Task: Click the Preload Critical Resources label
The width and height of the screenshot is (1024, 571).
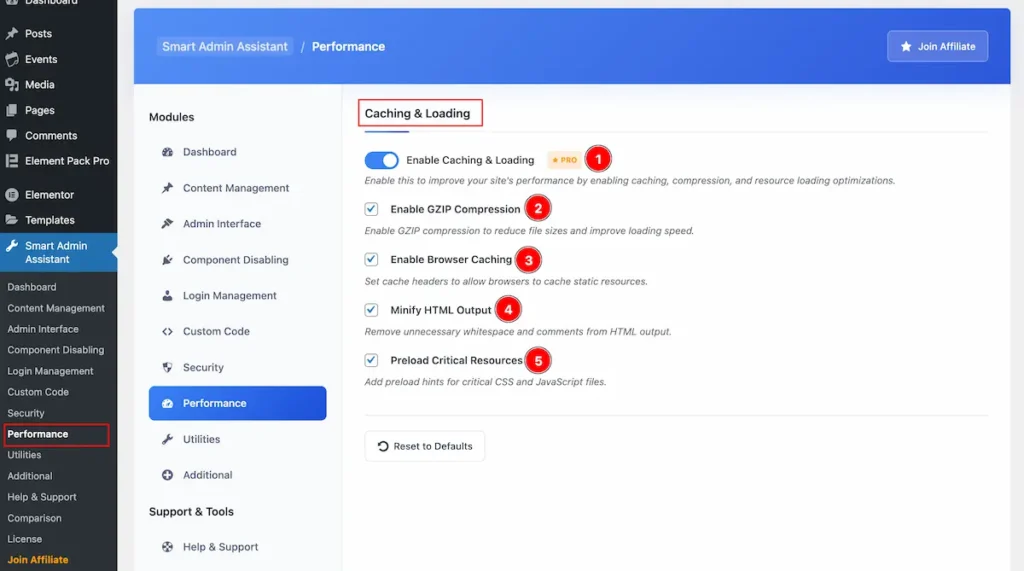Action: pos(456,360)
